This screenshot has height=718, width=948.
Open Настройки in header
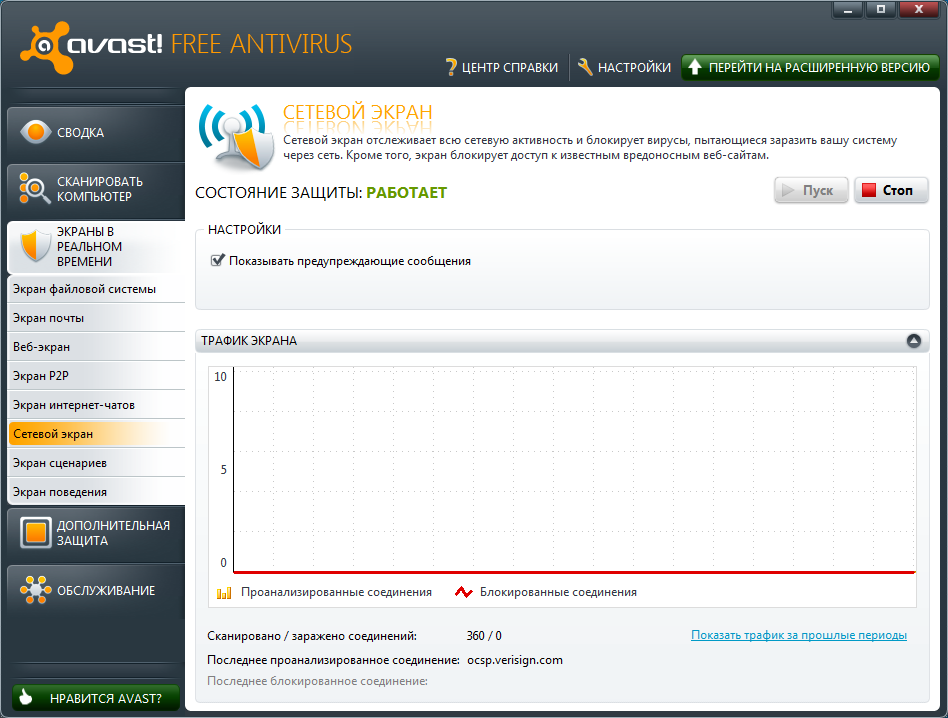pyautogui.click(x=624, y=67)
